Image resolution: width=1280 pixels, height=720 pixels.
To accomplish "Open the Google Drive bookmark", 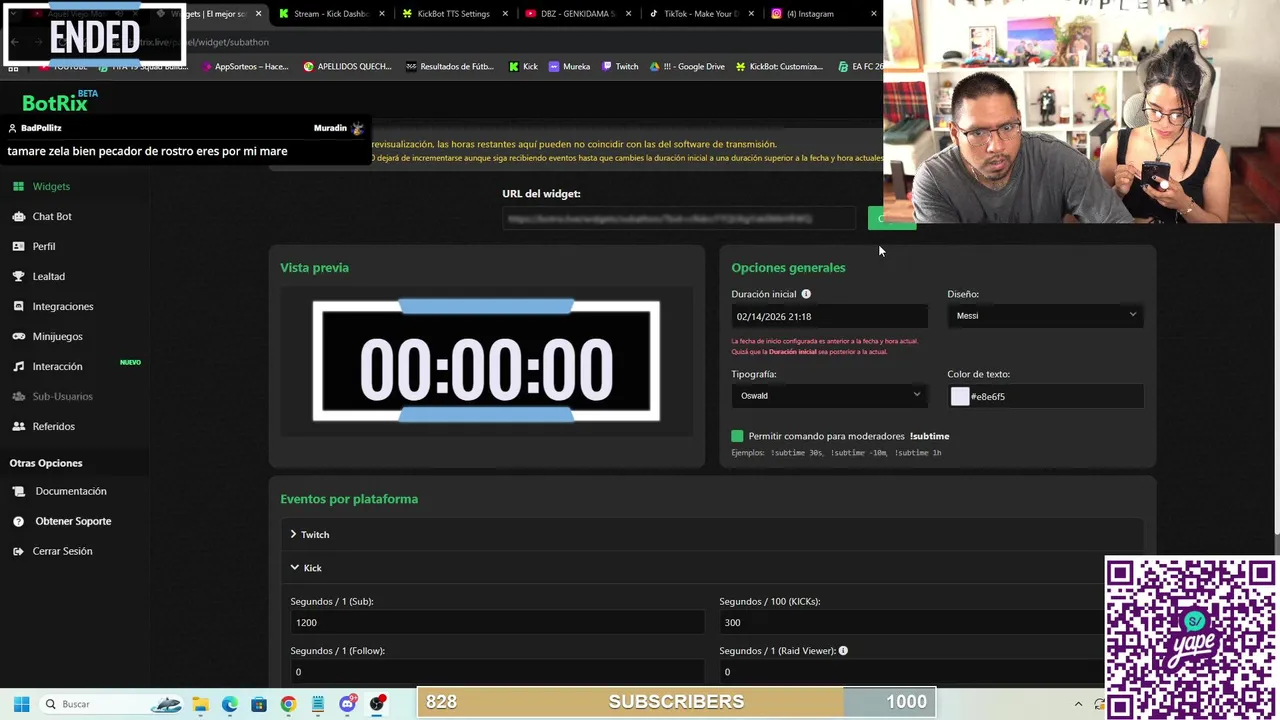I will (x=687, y=66).
